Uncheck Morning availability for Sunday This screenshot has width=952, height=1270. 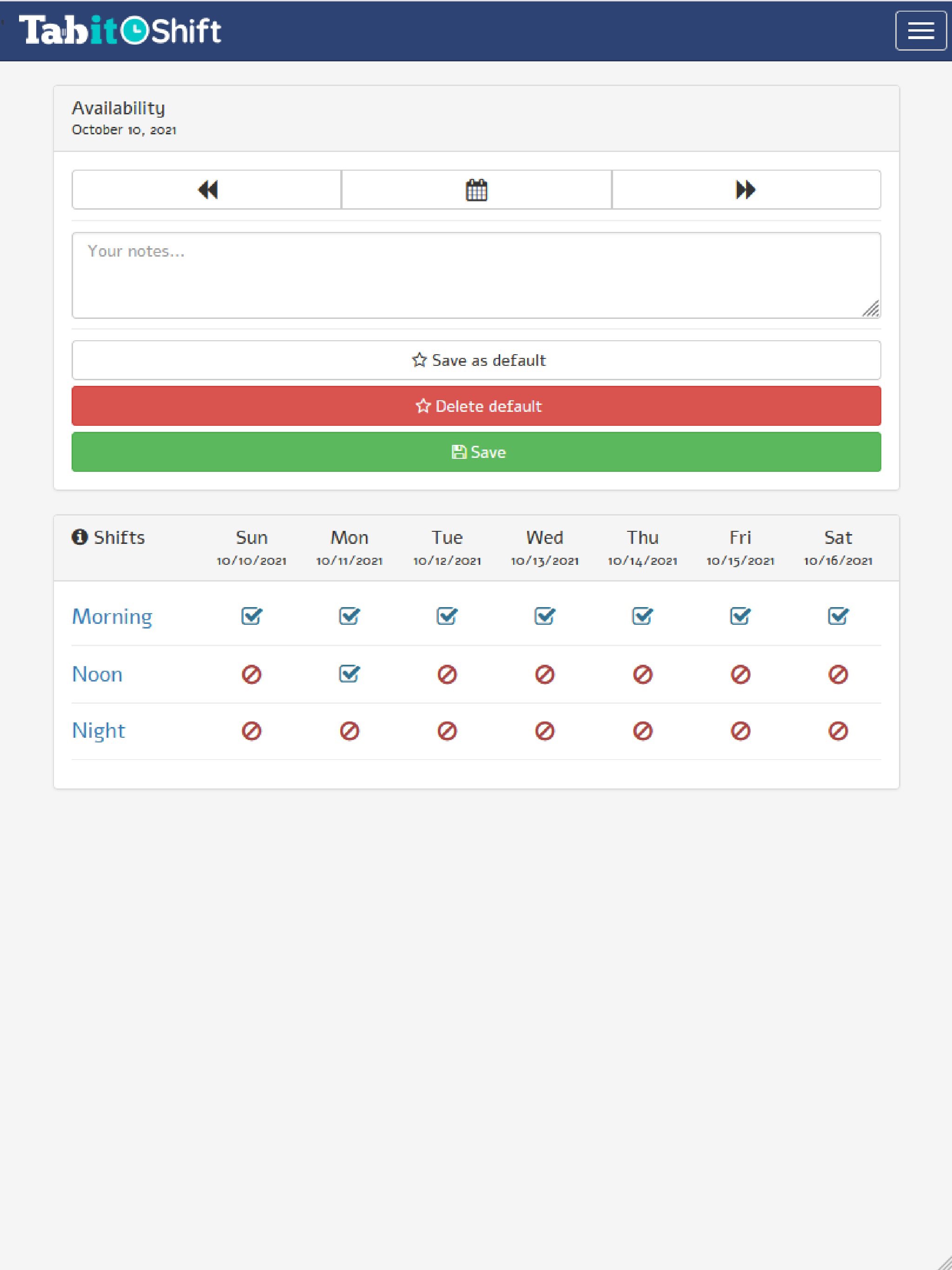(x=251, y=616)
